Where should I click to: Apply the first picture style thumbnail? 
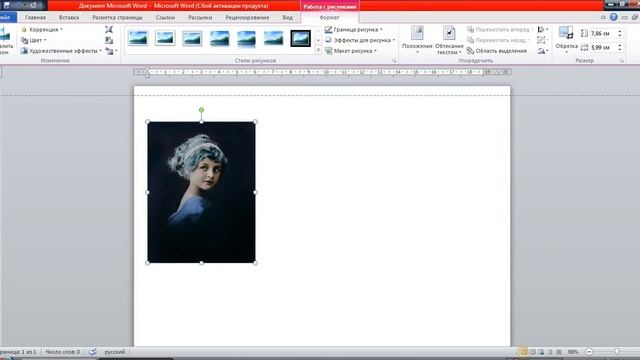[x=138, y=38]
